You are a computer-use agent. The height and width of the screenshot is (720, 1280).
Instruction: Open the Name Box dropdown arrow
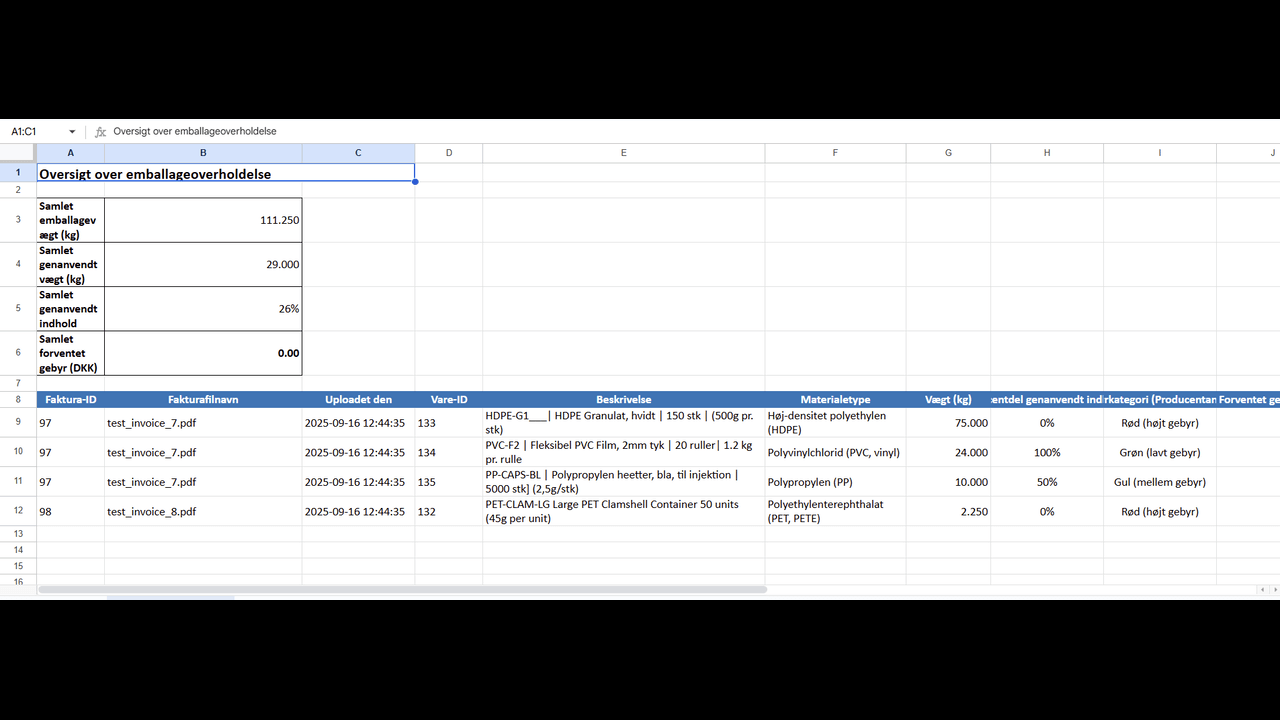72,132
